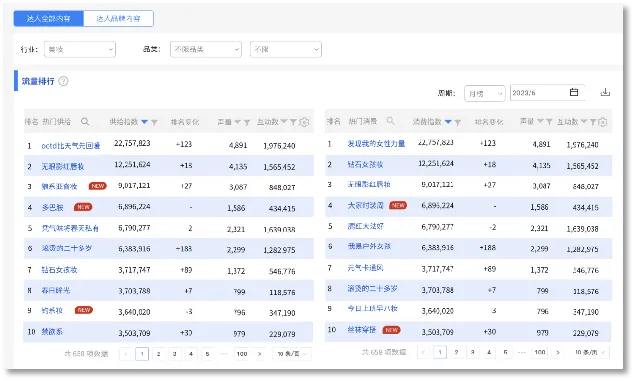Go to page 2 of the 热门消费 table
This screenshot has height=381, width=635.
coord(456,352)
